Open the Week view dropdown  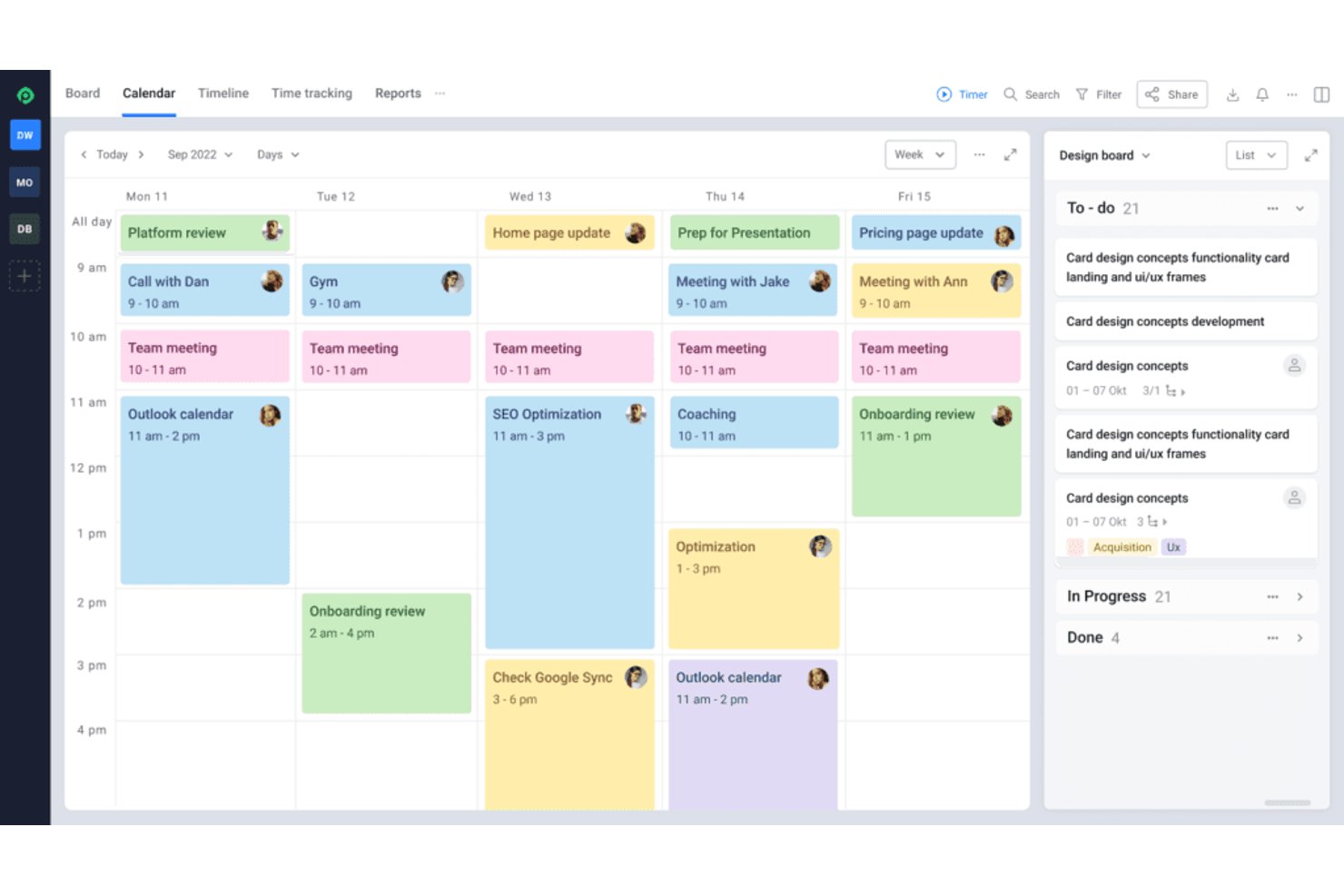920,154
